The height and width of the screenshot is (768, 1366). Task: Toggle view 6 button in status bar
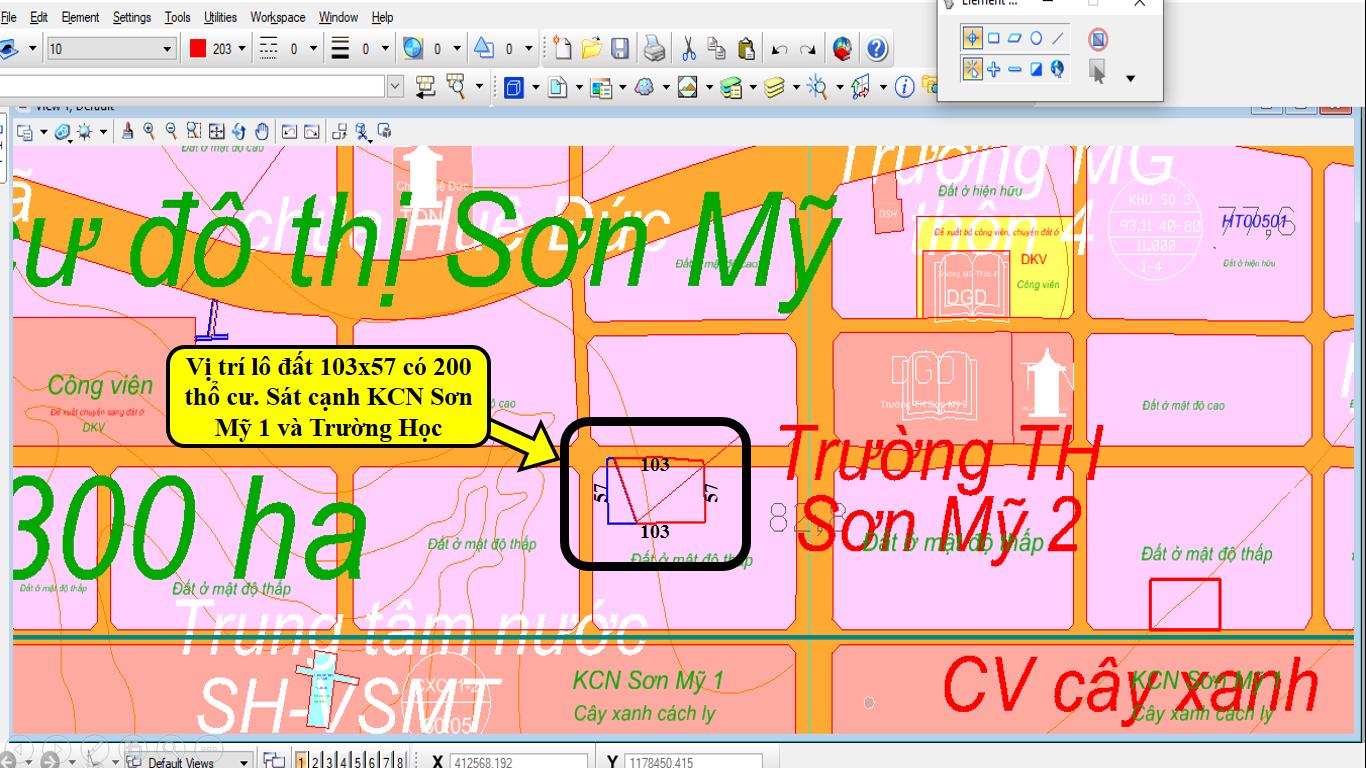372,762
